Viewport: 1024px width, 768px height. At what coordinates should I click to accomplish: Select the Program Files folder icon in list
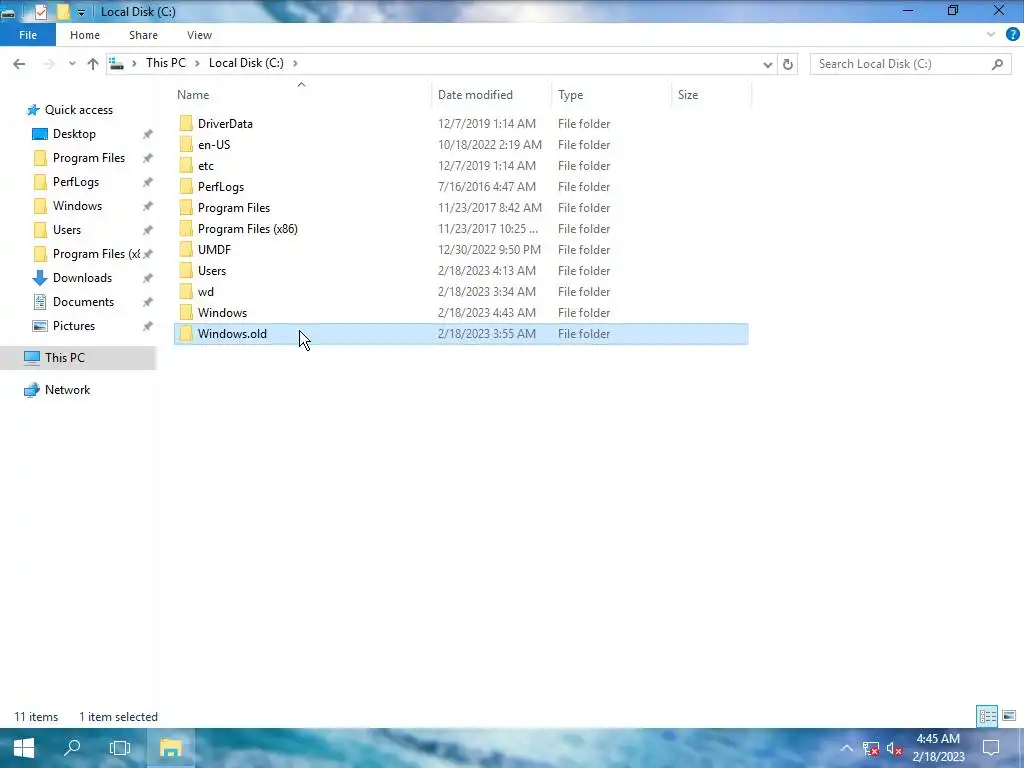pos(186,207)
